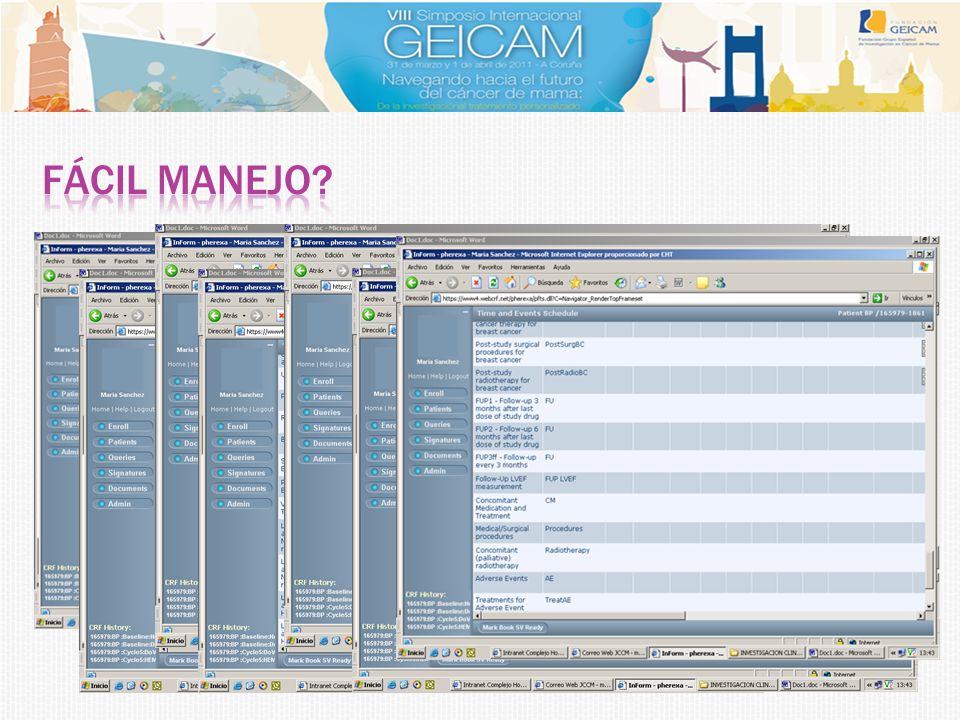Image resolution: width=960 pixels, height=720 pixels.
Task: Collapse the front window sidebar with the minus button
Action: [465, 313]
